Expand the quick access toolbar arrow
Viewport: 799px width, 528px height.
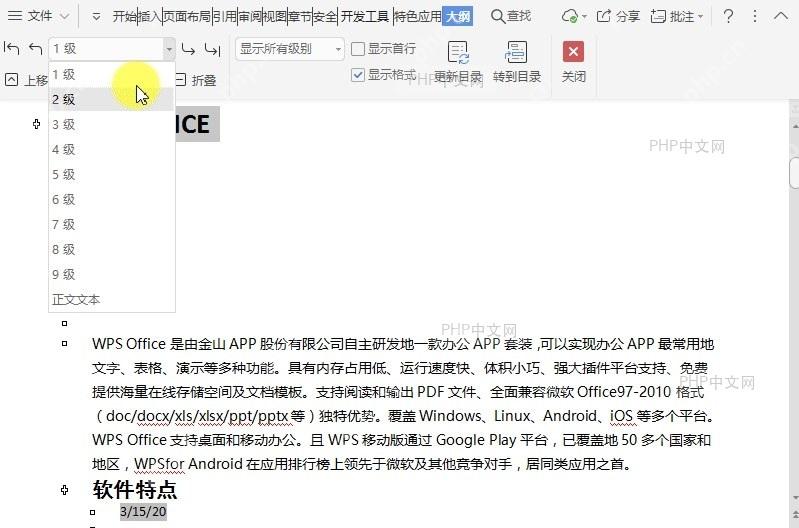pyautogui.click(x=96, y=17)
